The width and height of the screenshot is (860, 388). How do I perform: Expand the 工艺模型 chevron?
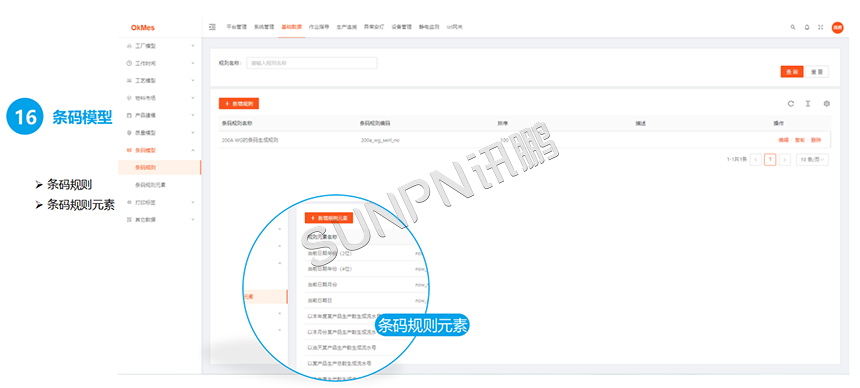coord(193,81)
